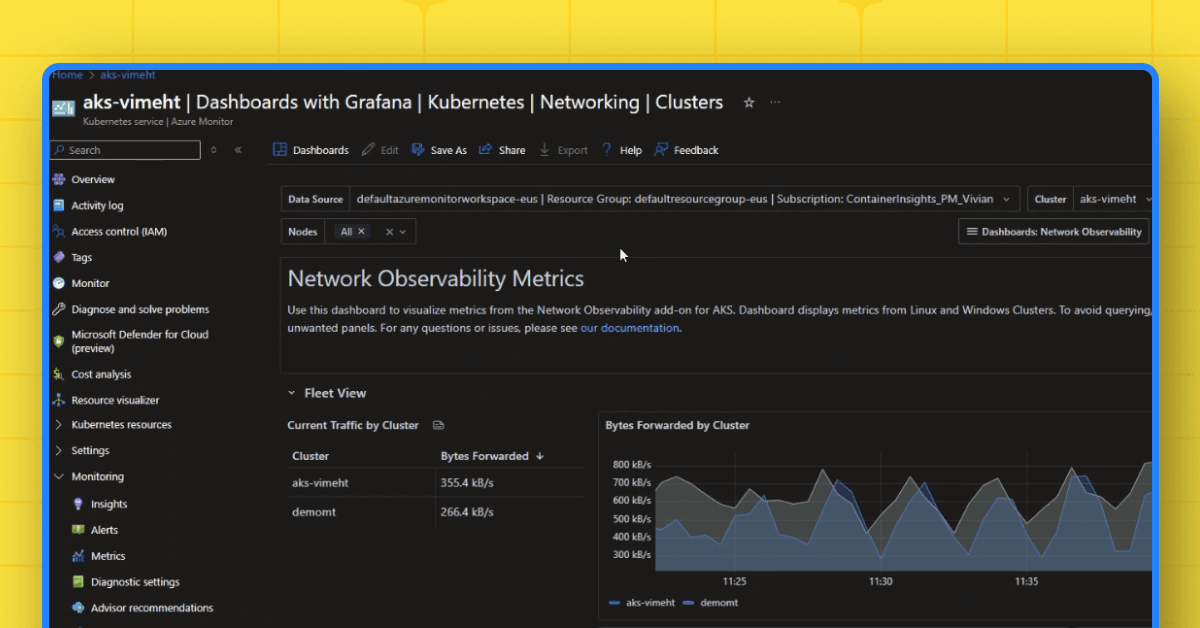The height and width of the screenshot is (628, 1200).
Task: Open the Overview icon in sidebar
Action: pyautogui.click(x=59, y=180)
